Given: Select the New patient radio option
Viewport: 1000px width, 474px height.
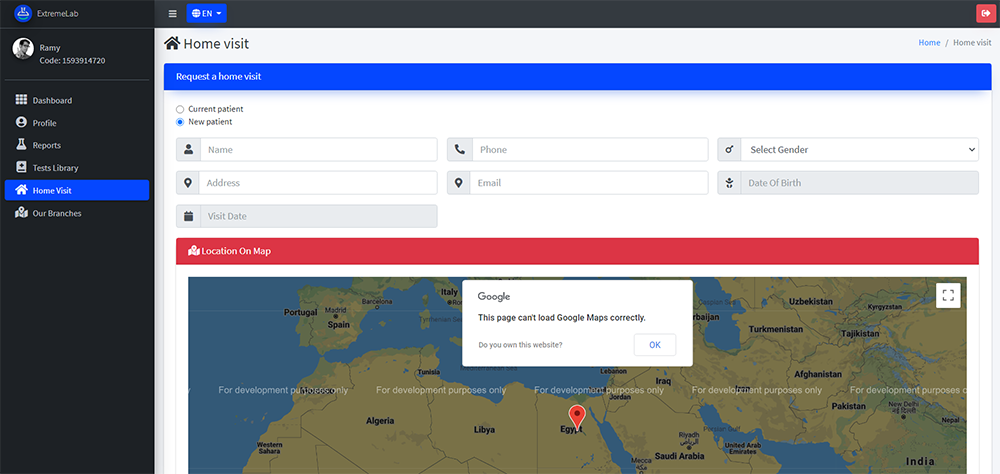Looking at the screenshot, I should 180,122.
